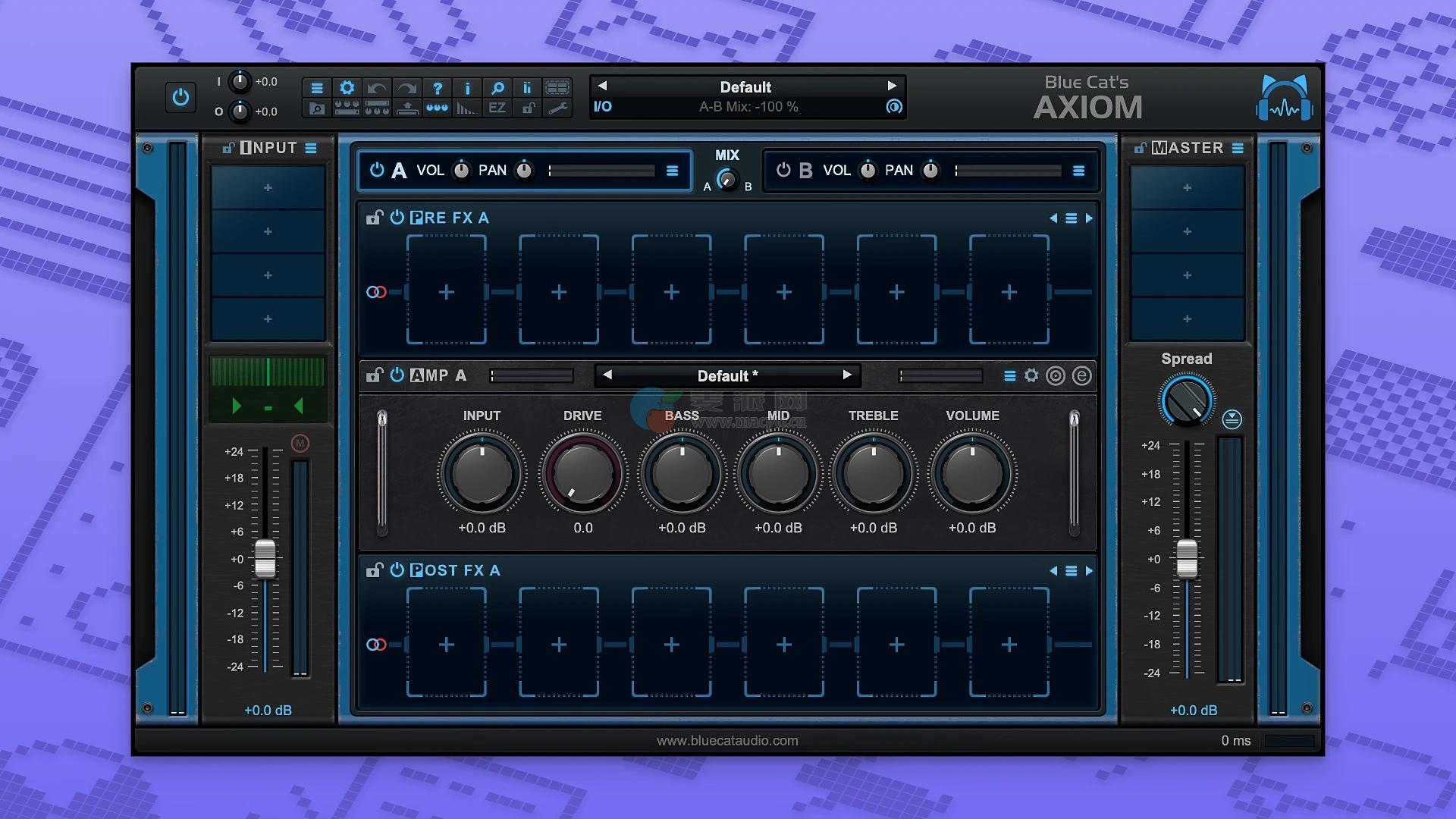Toggle channel B power button
Screen dimensions: 1456x819
point(783,170)
